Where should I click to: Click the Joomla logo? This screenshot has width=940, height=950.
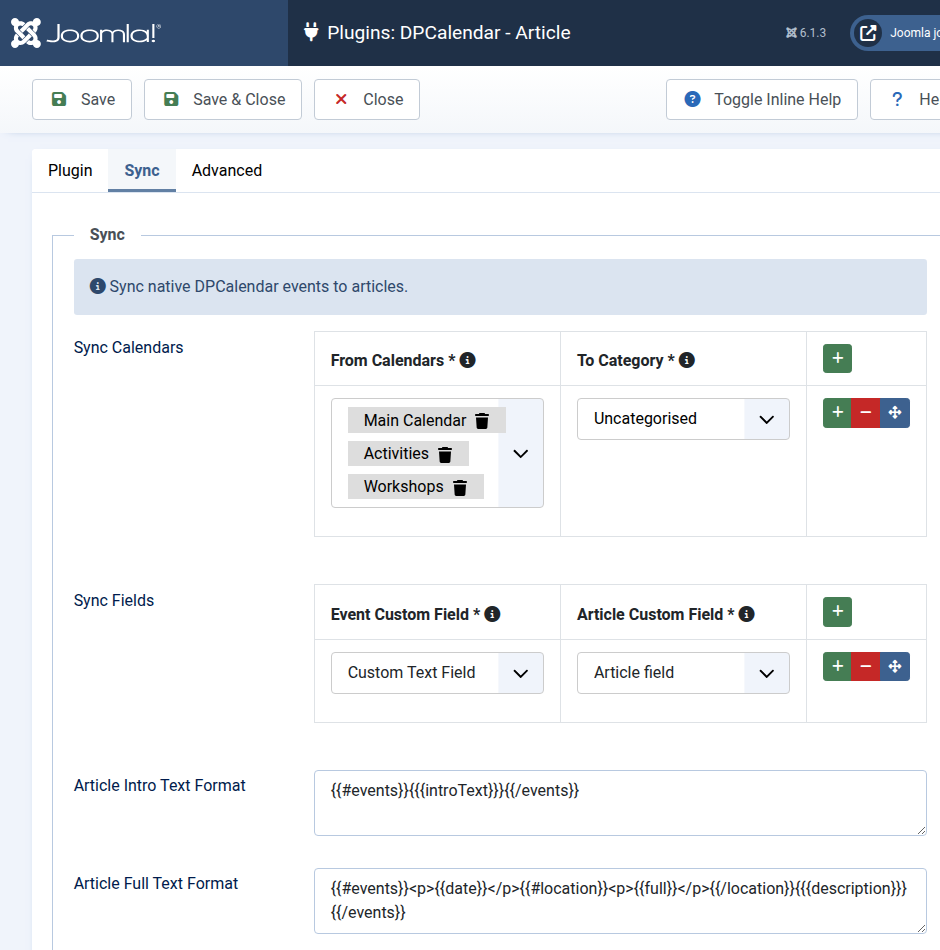(x=85, y=33)
